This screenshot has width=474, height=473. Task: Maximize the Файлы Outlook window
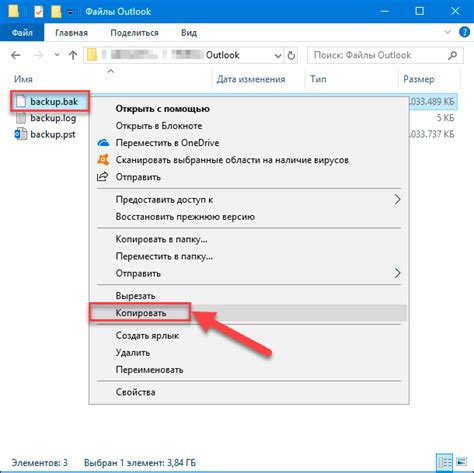pyautogui.click(x=420, y=11)
